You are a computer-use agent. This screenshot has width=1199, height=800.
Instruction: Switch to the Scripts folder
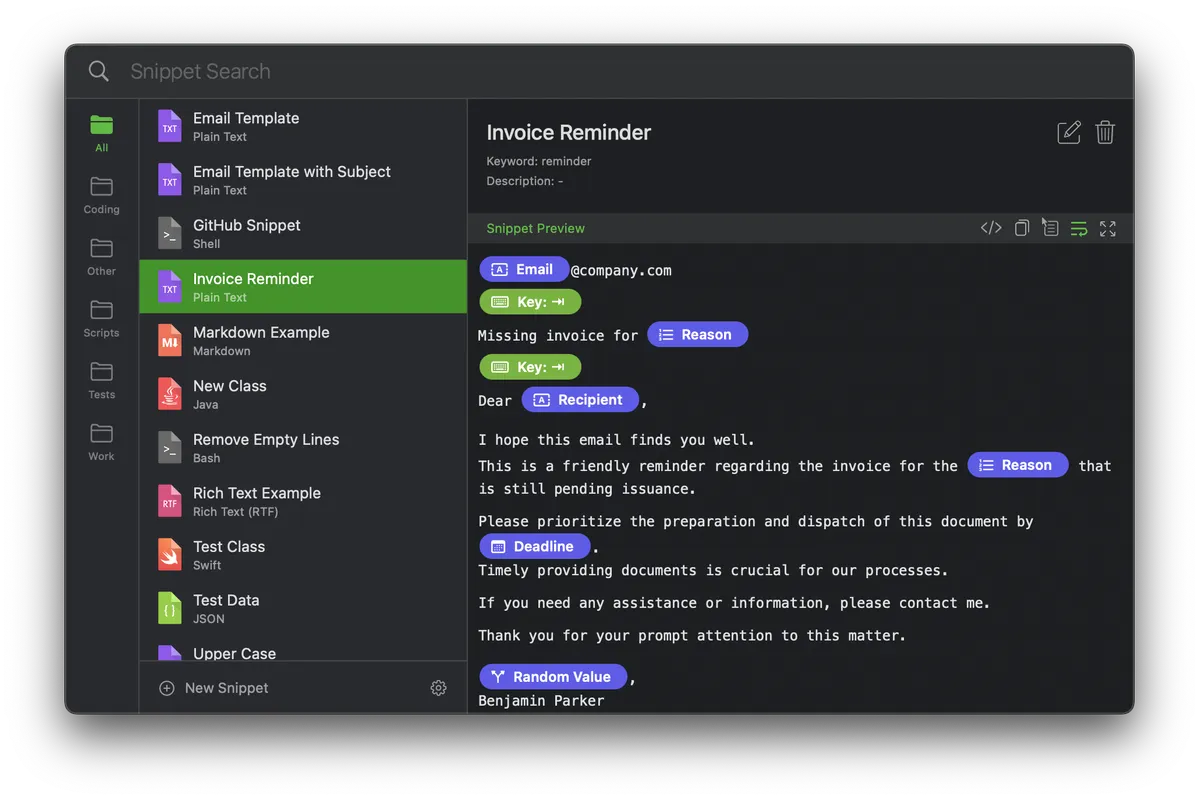(x=101, y=318)
